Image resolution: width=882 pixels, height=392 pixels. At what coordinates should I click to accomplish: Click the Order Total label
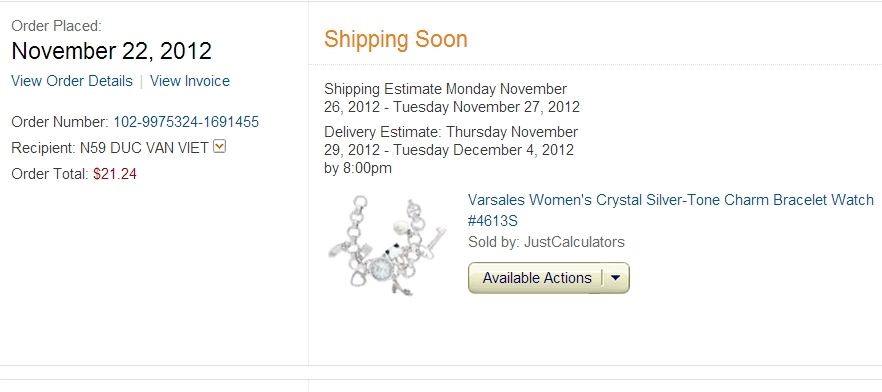pos(50,174)
